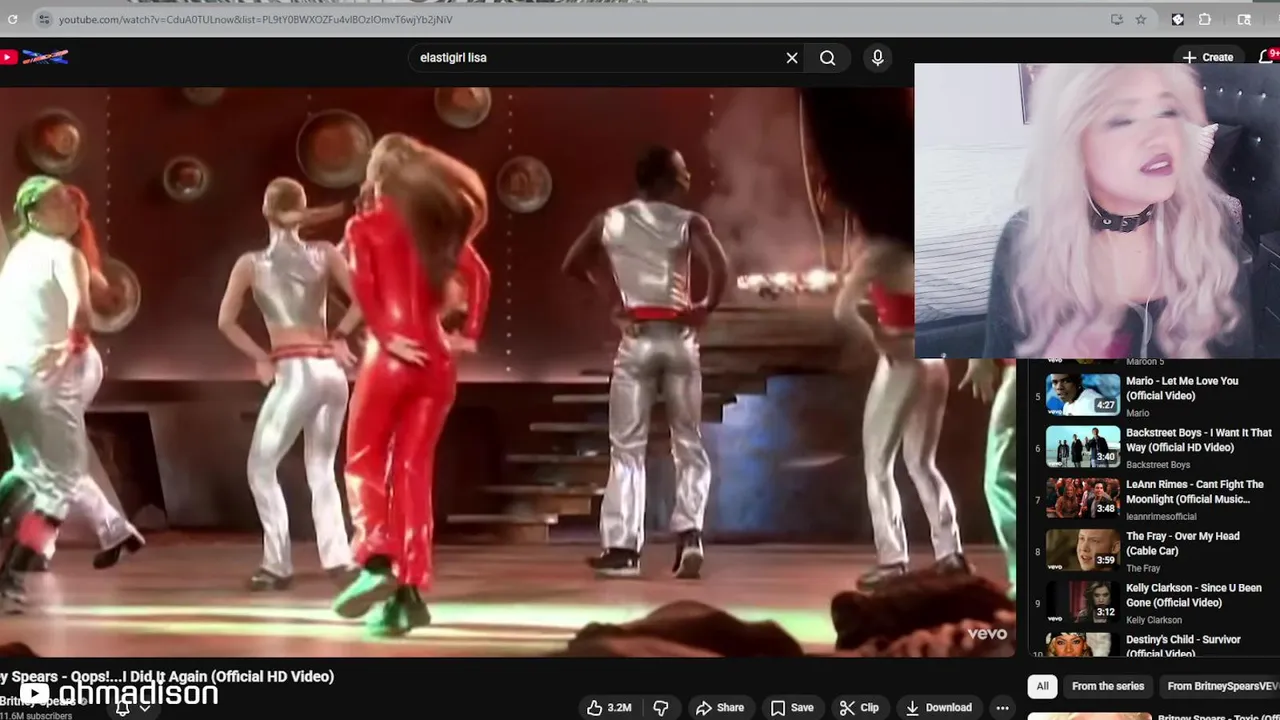Open LeAnn Rimes - Cant Fight The Moonlight title
Screen dimensions: 1280x720
pos(1195,492)
